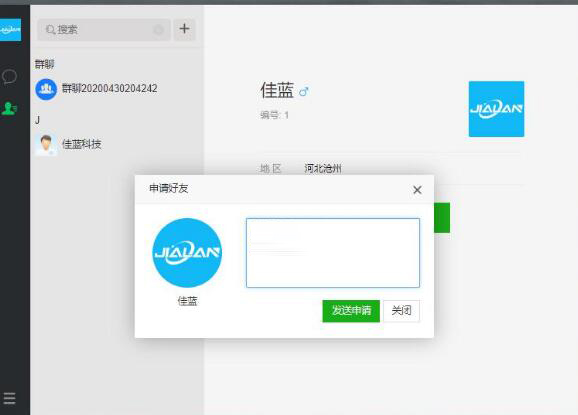This screenshot has height=415, width=578.
Task: Click the 佳蓝 profile name heading
Action: pos(277,90)
